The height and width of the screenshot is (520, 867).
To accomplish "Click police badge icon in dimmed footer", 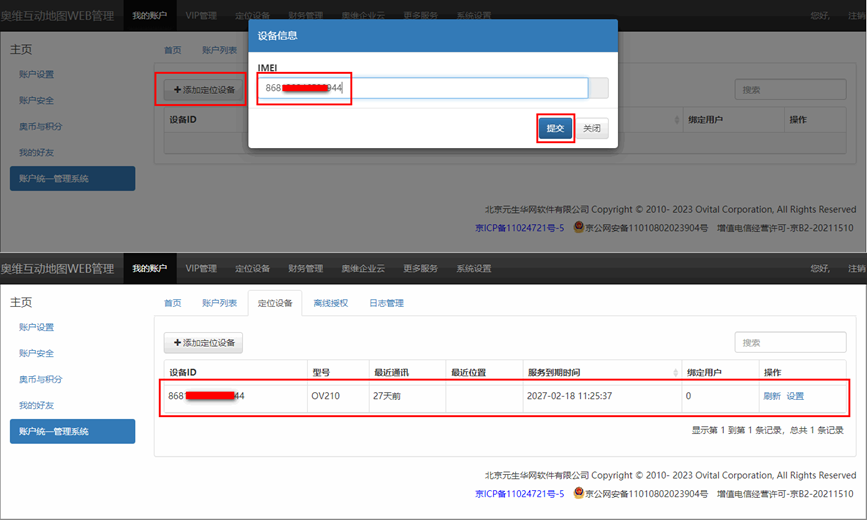I will (x=579, y=227).
